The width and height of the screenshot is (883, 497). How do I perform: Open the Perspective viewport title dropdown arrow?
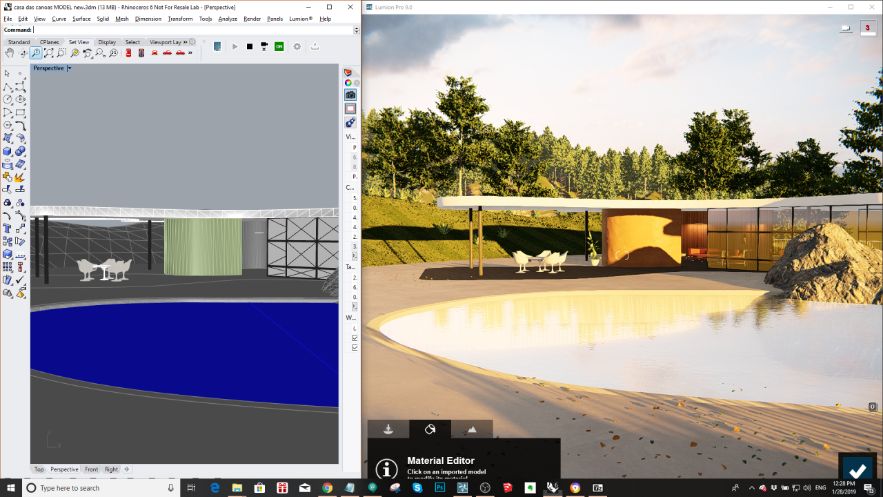[x=68, y=68]
